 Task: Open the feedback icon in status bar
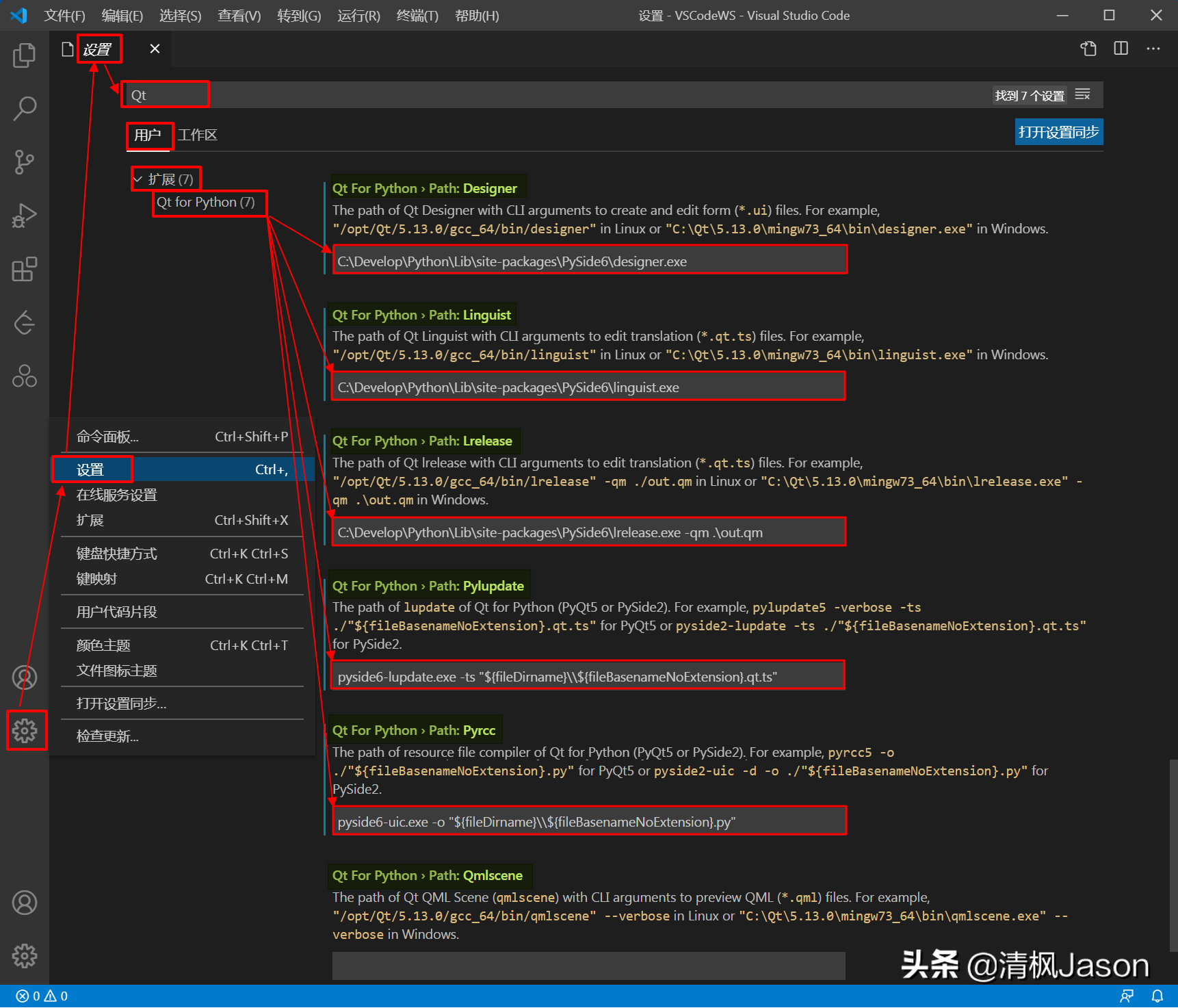coord(1126,996)
